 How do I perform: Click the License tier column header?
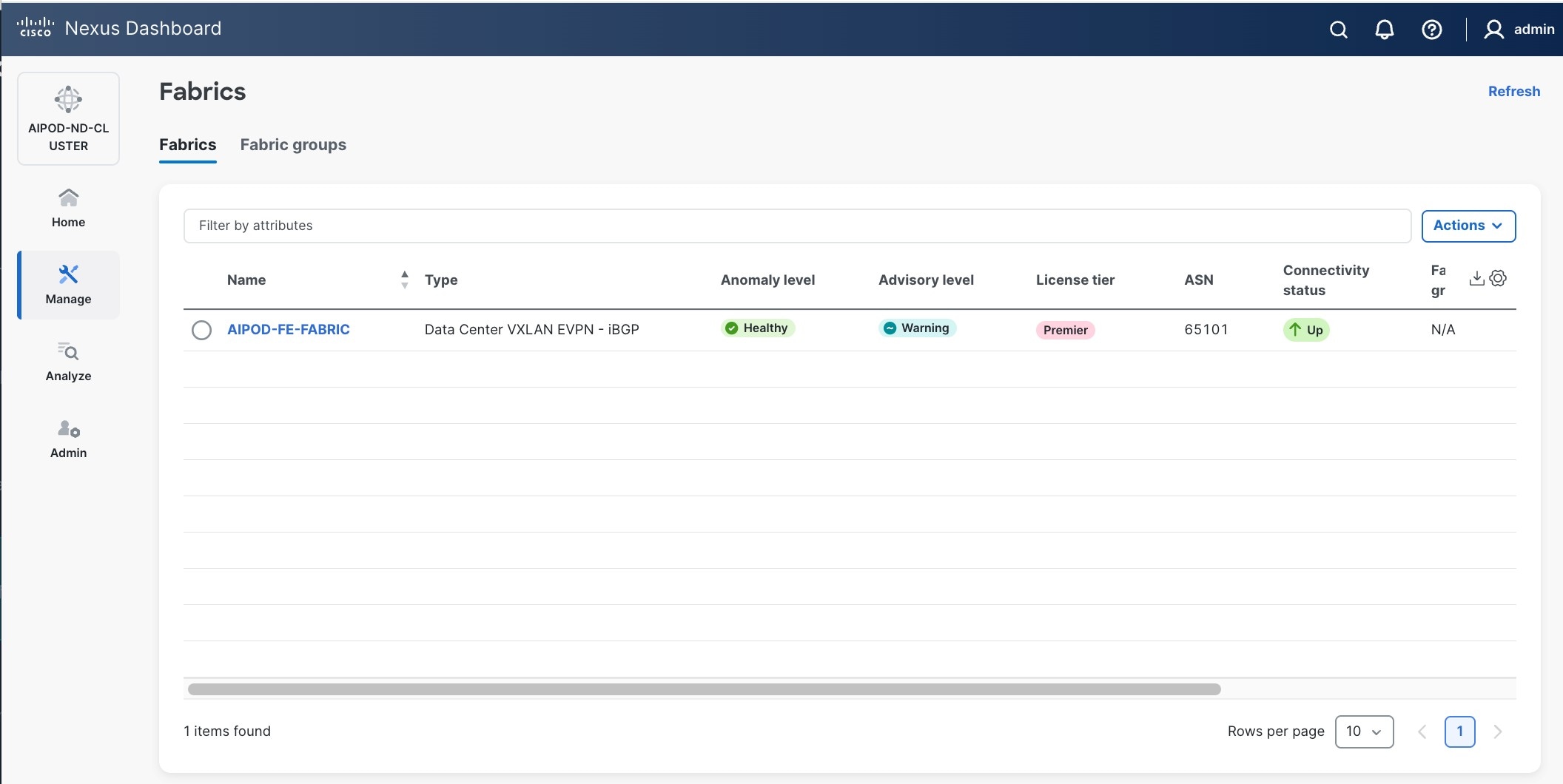[x=1075, y=280]
